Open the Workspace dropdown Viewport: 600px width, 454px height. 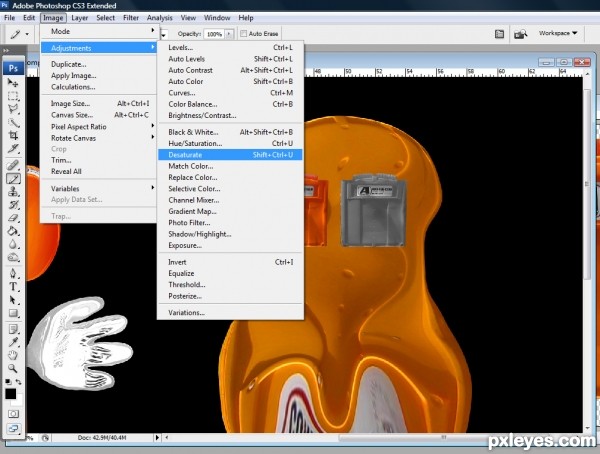[x=558, y=33]
